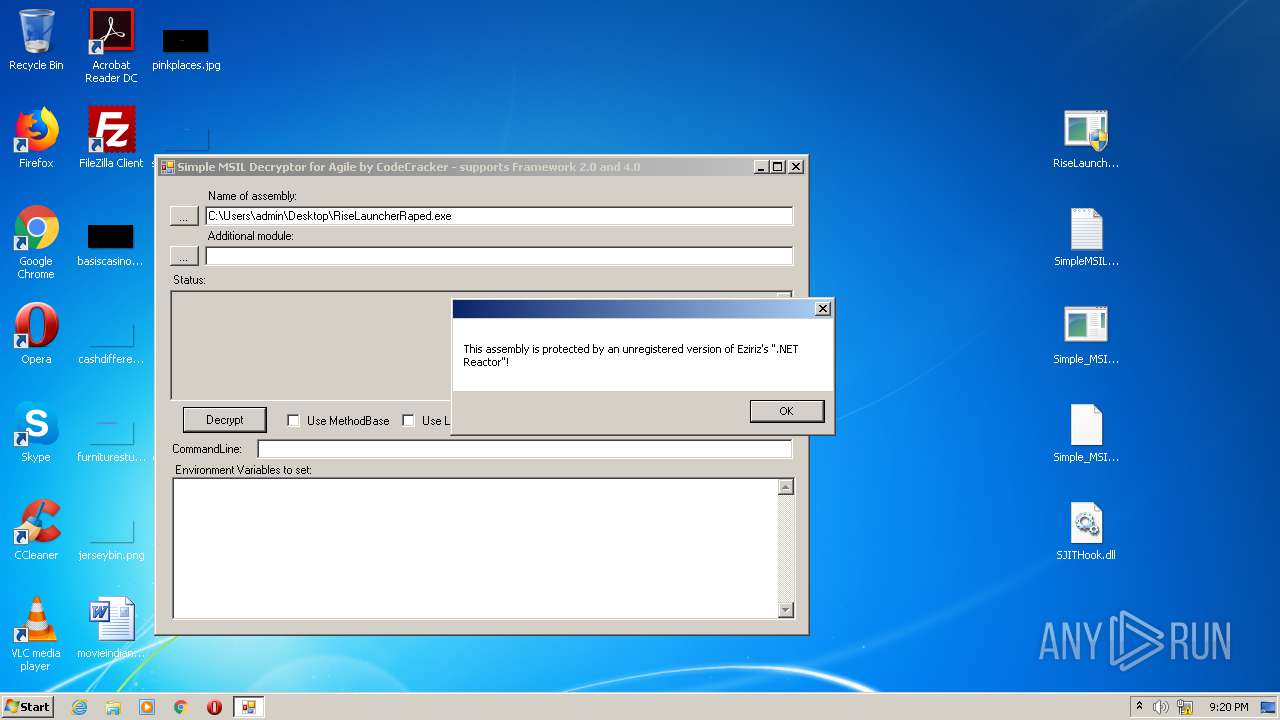The image size is (1280, 720).
Task: Open the media player taskbar icon
Action: (147, 707)
